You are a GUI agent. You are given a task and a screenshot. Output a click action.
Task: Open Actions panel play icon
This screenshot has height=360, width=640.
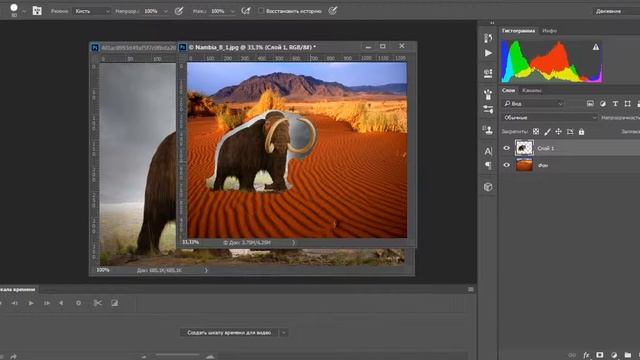(x=488, y=53)
